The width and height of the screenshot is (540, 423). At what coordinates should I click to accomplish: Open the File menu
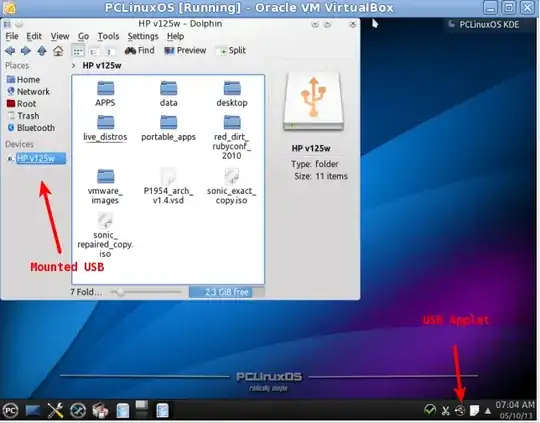(12, 36)
